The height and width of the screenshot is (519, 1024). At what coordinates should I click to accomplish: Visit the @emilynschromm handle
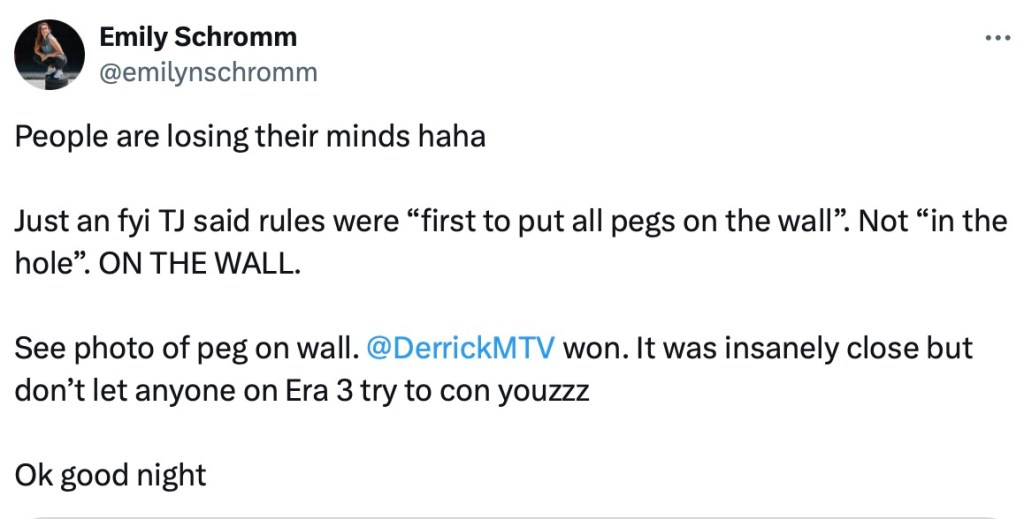[x=208, y=72]
